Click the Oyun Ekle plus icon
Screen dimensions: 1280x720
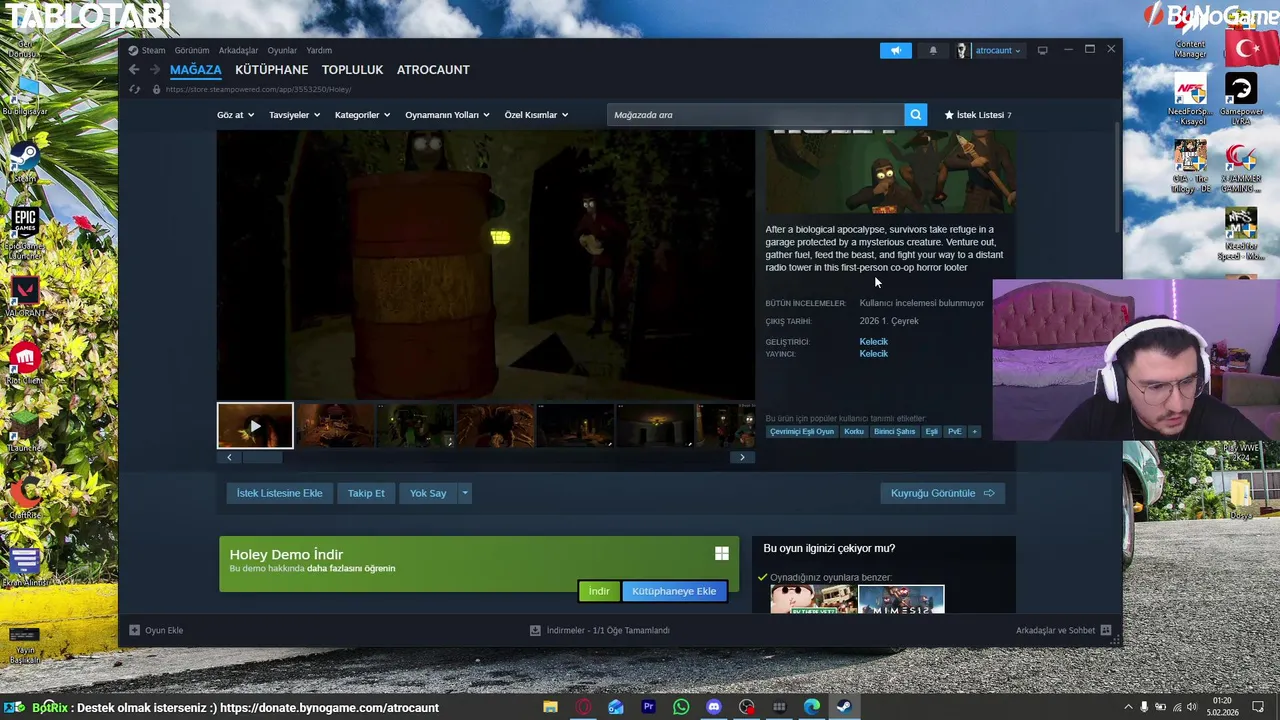pyautogui.click(x=135, y=630)
